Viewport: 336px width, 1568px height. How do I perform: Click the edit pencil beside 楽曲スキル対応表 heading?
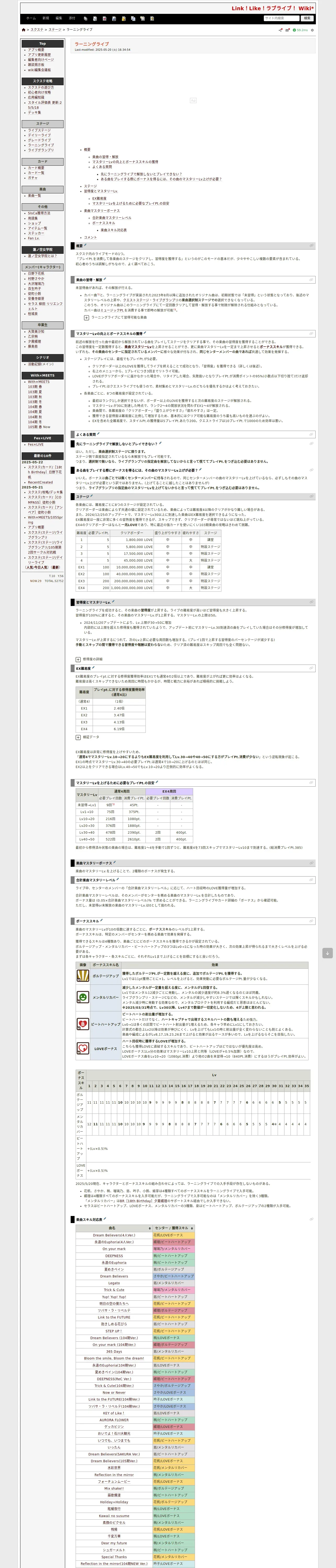point(105,1219)
